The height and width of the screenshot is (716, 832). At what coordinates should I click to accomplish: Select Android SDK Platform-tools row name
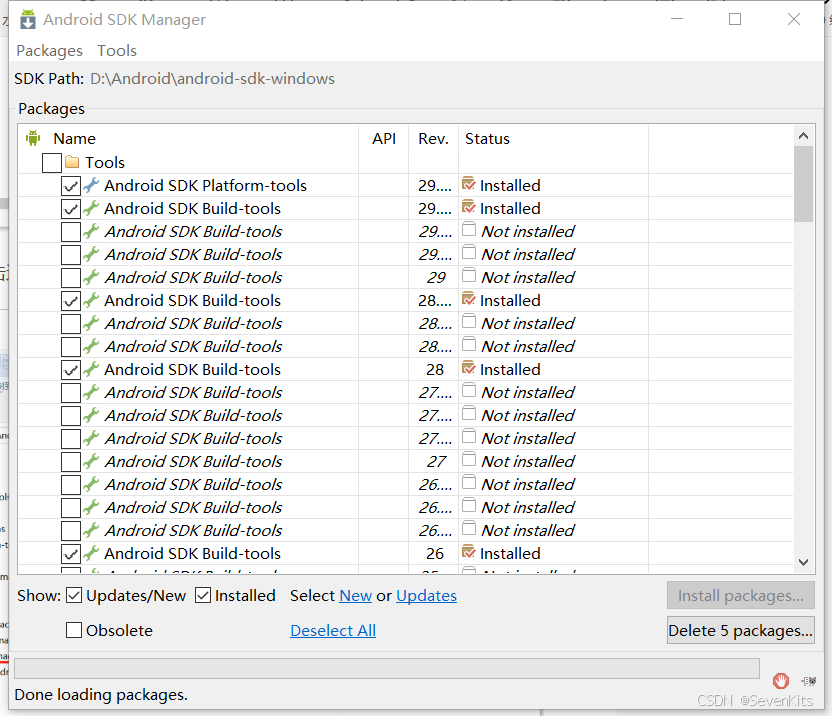coord(205,185)
